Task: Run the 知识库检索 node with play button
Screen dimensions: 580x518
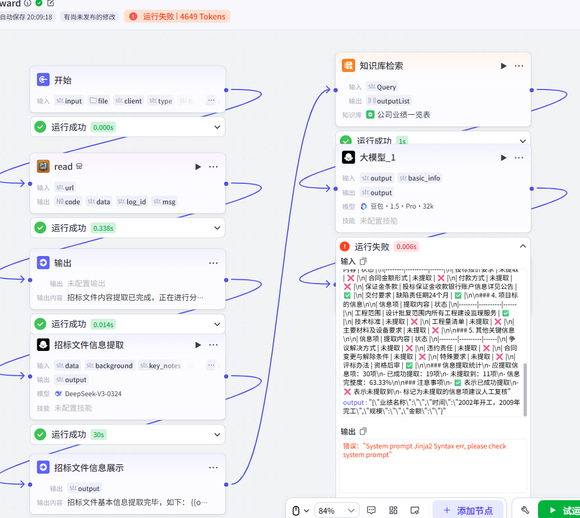Action: coord(503,66)
